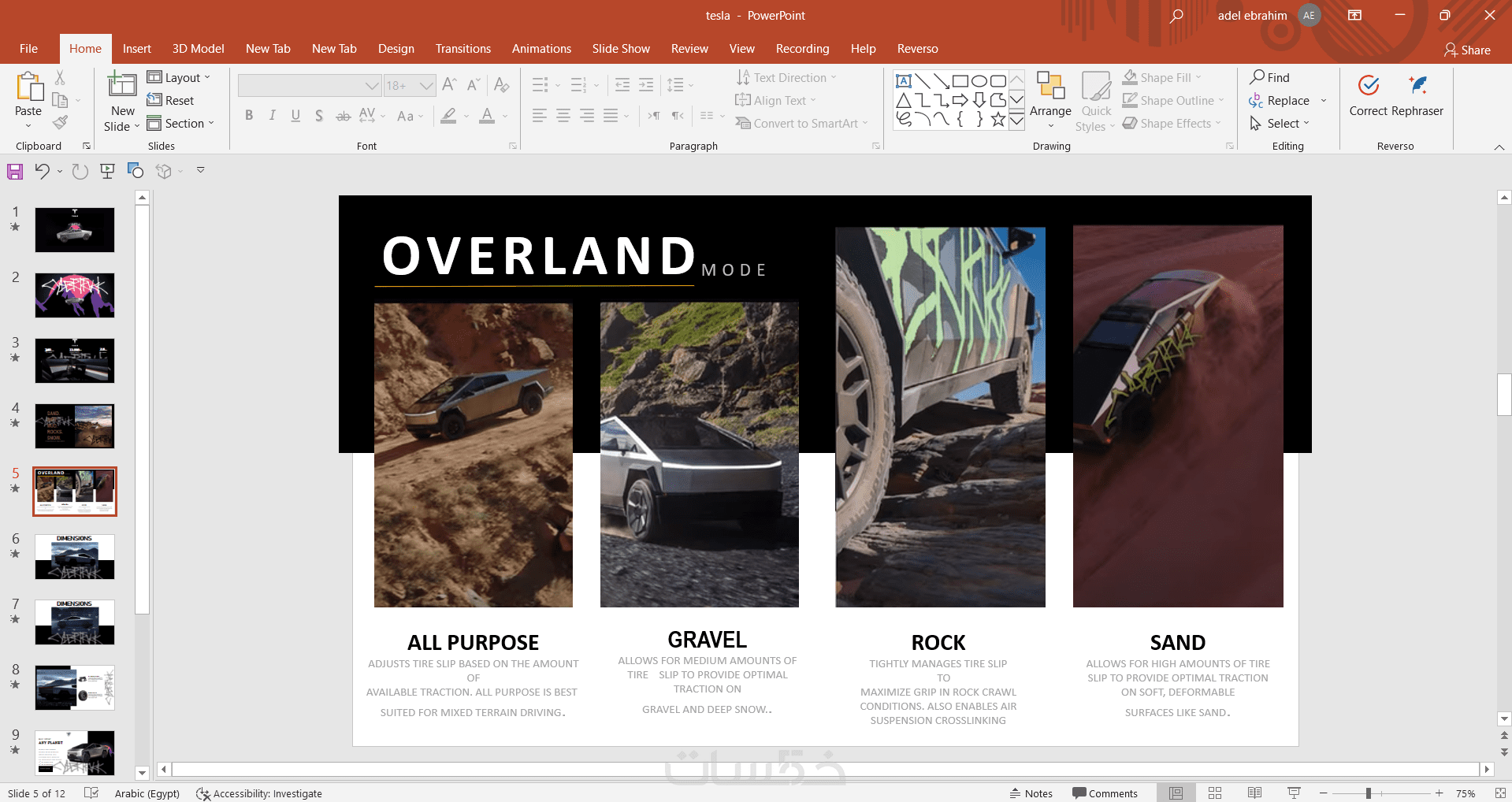Switch to the Animations tab
The height and width of the screenshot is (802, 1512).
tap(542, 49)
